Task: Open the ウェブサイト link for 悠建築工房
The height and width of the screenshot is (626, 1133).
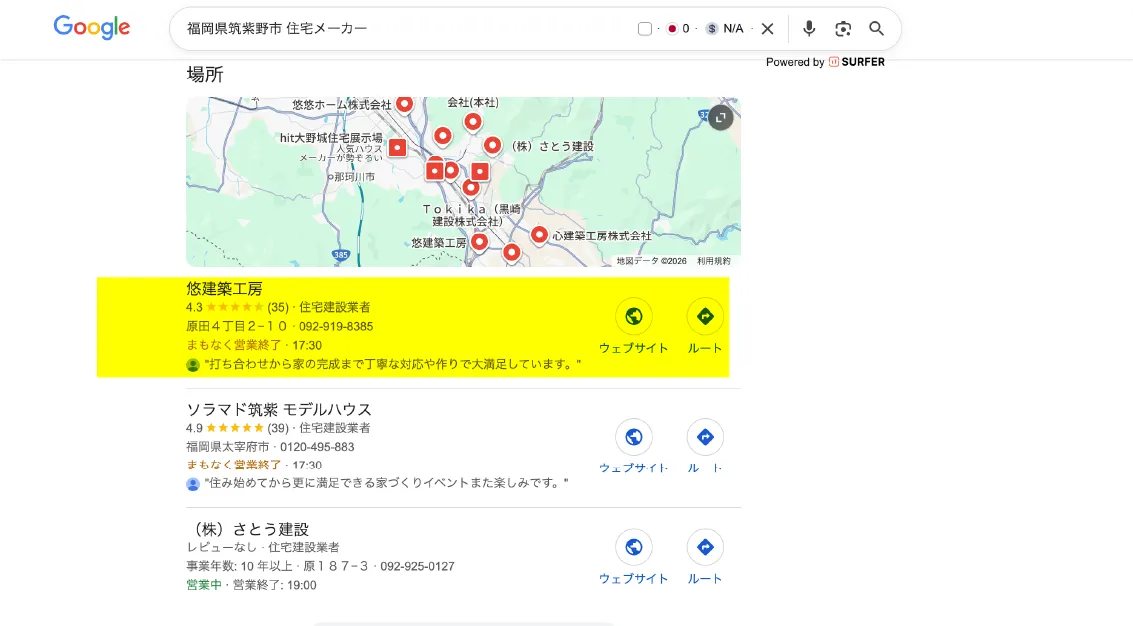Action: [634, 348]
